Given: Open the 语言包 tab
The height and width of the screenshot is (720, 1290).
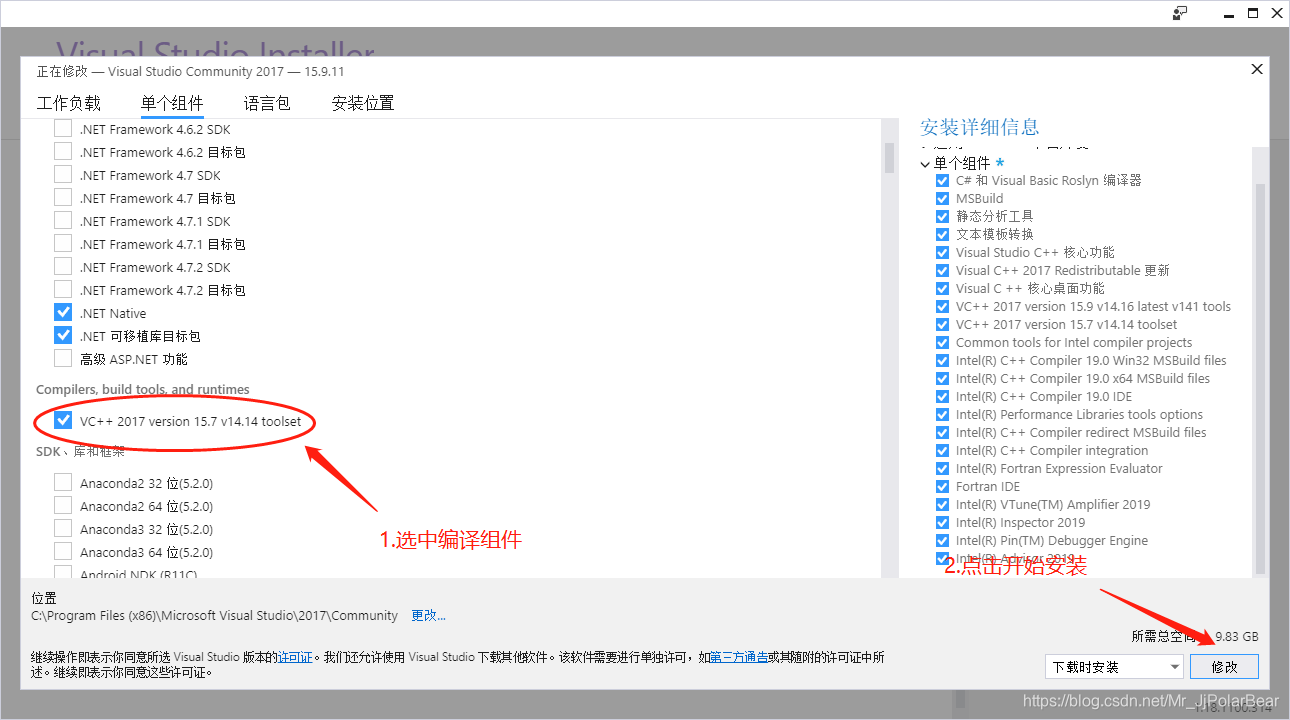Looking at the screenshot, I should click(x=267, y=103).
